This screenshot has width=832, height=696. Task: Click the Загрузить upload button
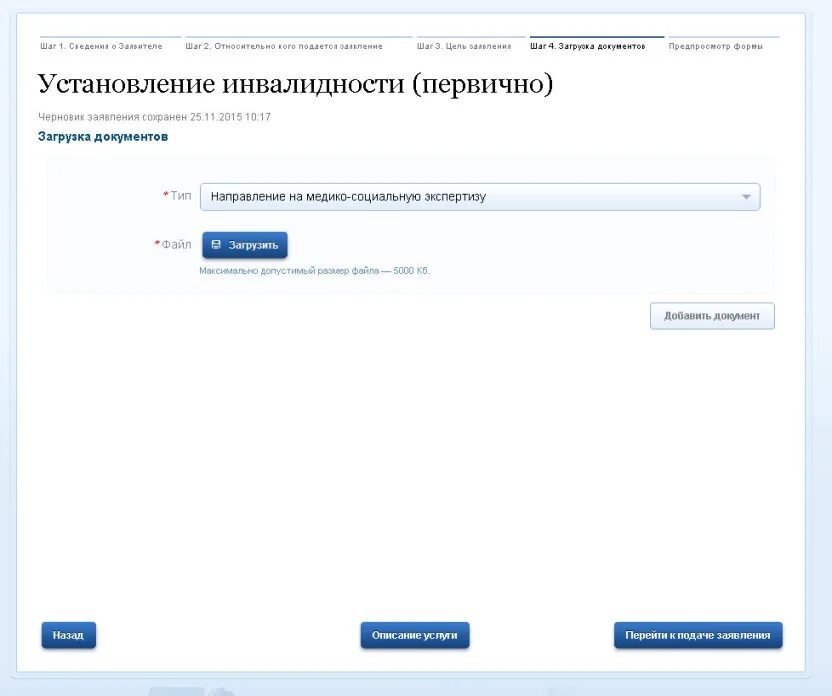(x=245, y=244)
